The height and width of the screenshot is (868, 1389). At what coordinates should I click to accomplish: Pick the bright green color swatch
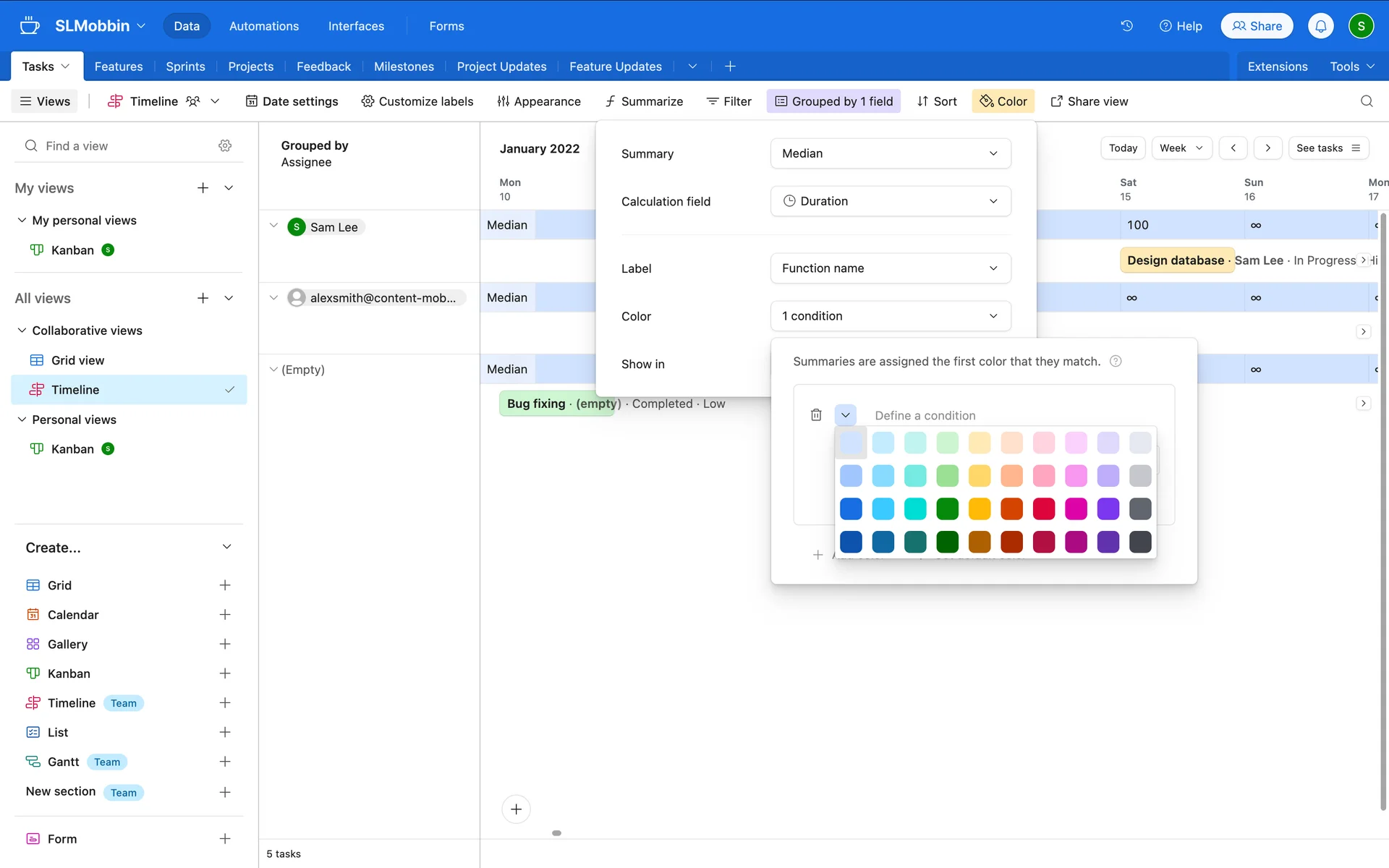click(x=947, y=509)
